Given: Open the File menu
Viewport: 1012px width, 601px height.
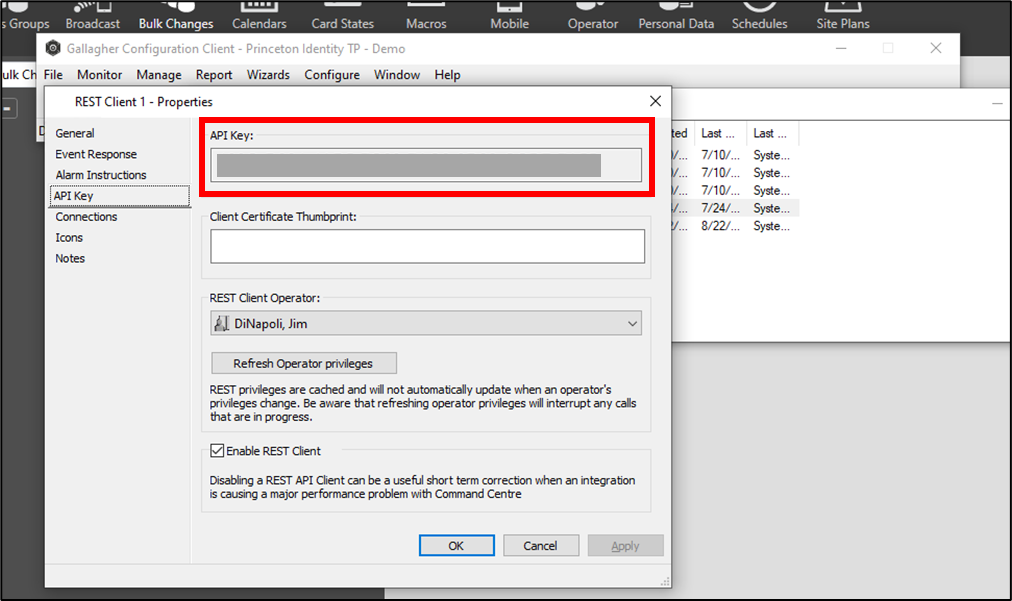Looking at the screenshot, I should click(53, 75).
